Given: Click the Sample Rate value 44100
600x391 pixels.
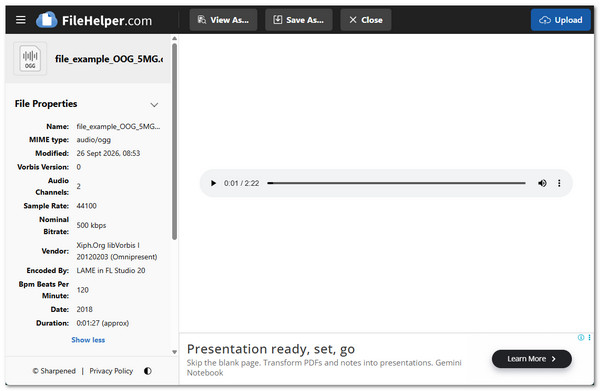Looking at the screenshot, I should click(x=86, y=206).
